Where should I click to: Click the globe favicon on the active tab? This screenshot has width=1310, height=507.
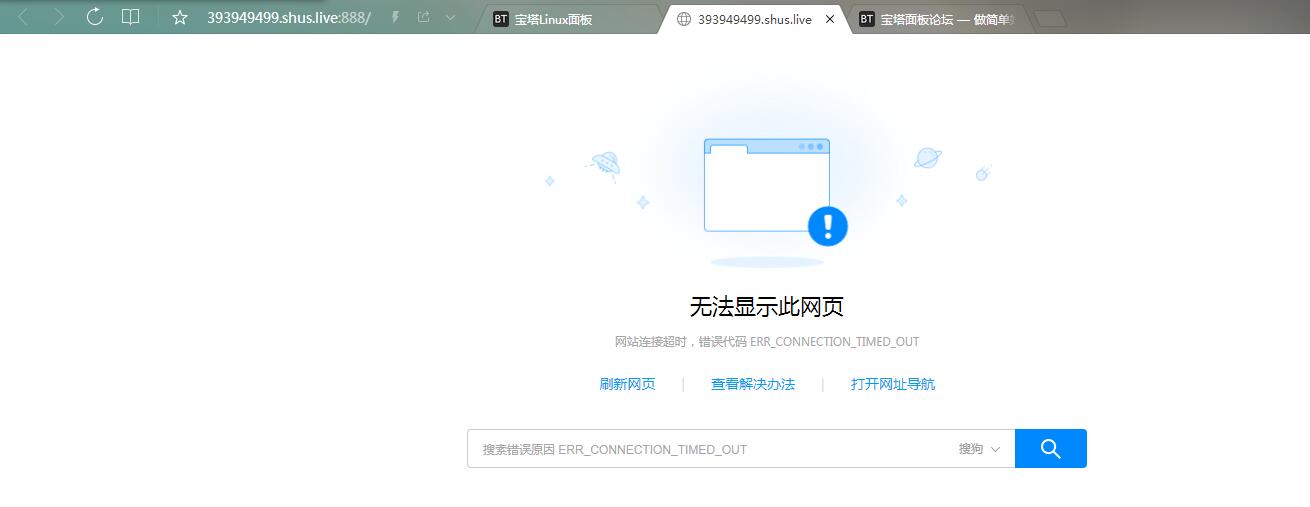[x=684, y=19]
